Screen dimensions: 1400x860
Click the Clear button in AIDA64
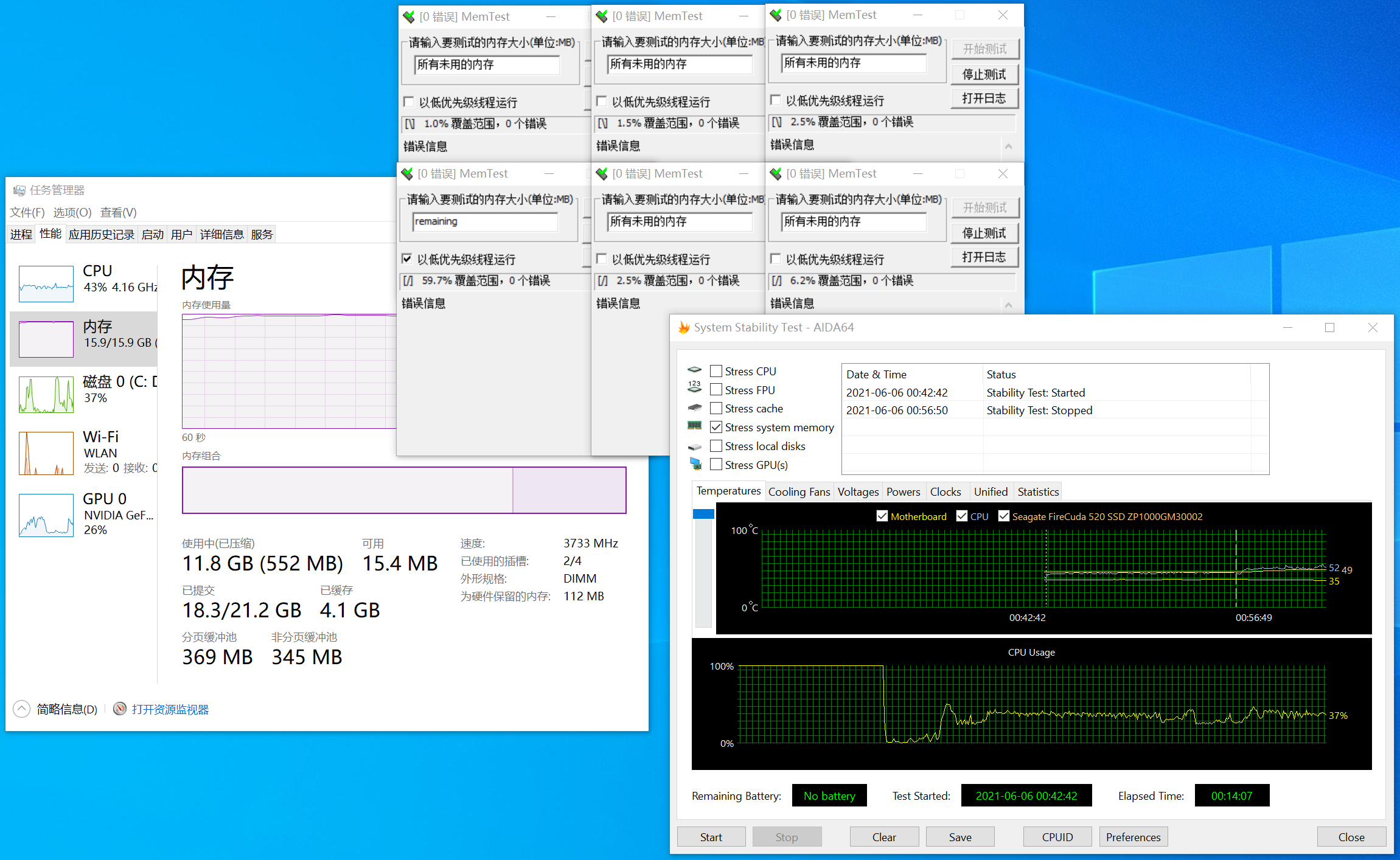(x=884, y=837)
